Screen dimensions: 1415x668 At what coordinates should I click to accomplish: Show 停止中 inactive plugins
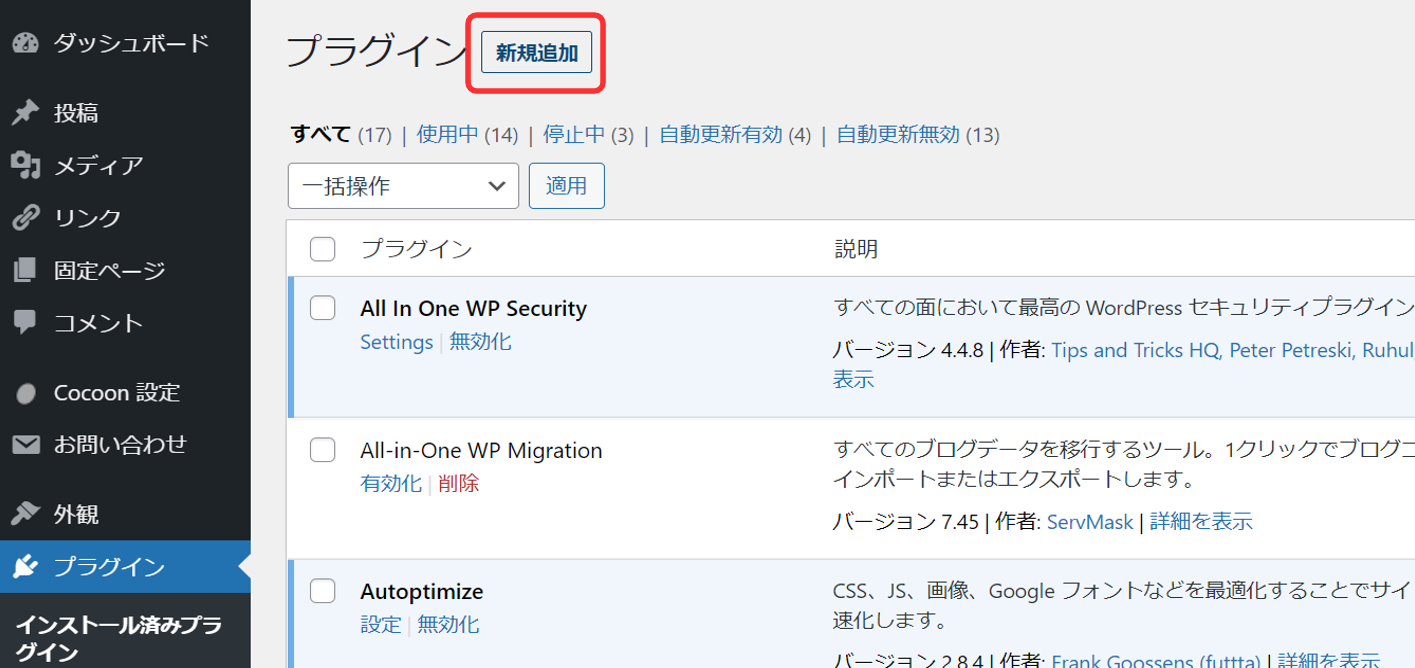pyautogui.click(x=573, y=134)
